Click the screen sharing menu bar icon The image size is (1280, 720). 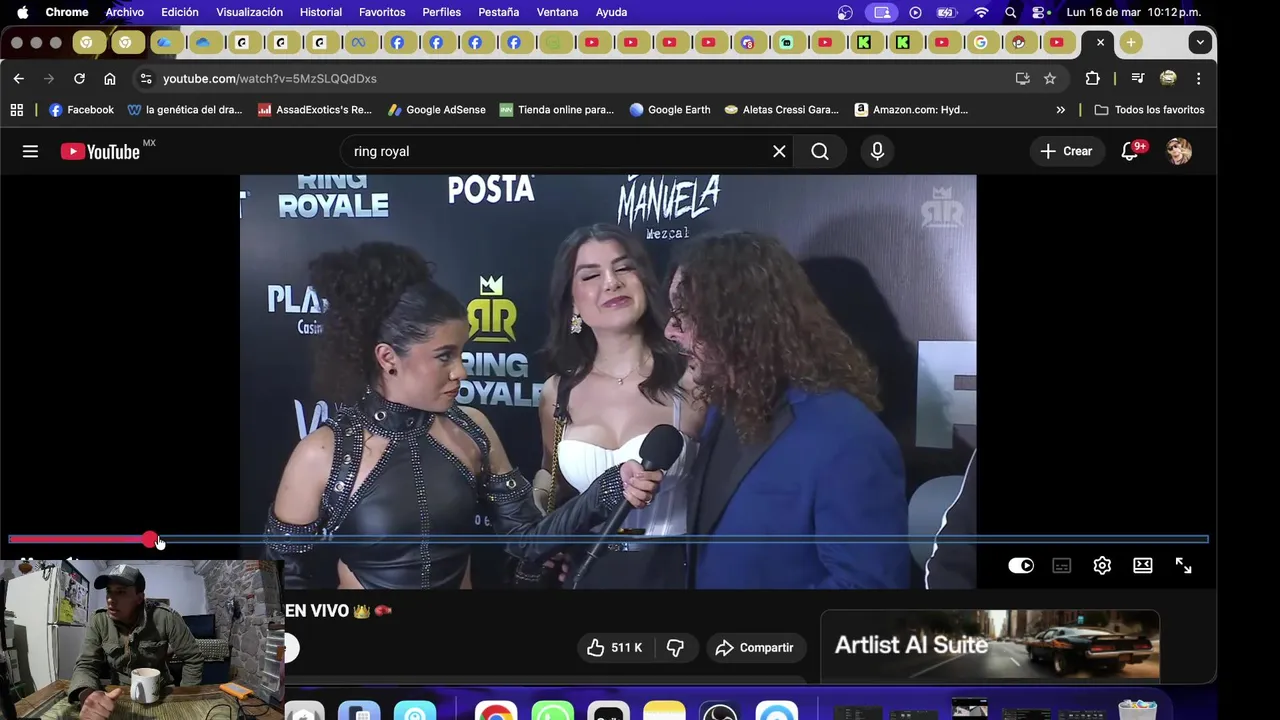[x=882, y=12]
